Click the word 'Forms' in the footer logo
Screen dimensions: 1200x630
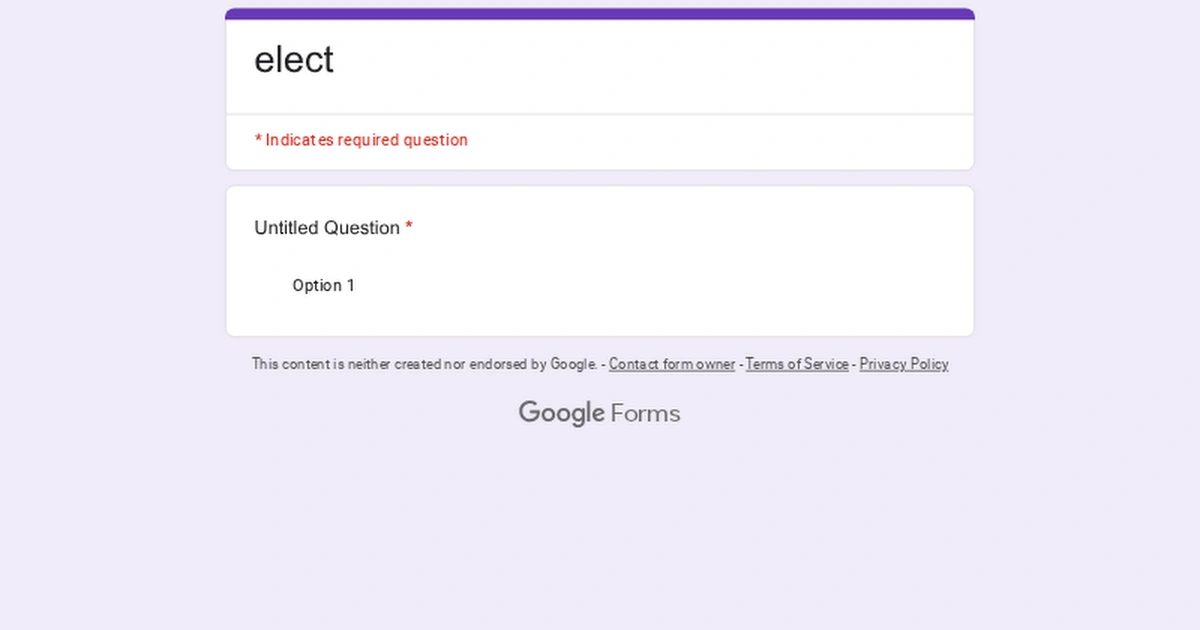click(645, 413)
